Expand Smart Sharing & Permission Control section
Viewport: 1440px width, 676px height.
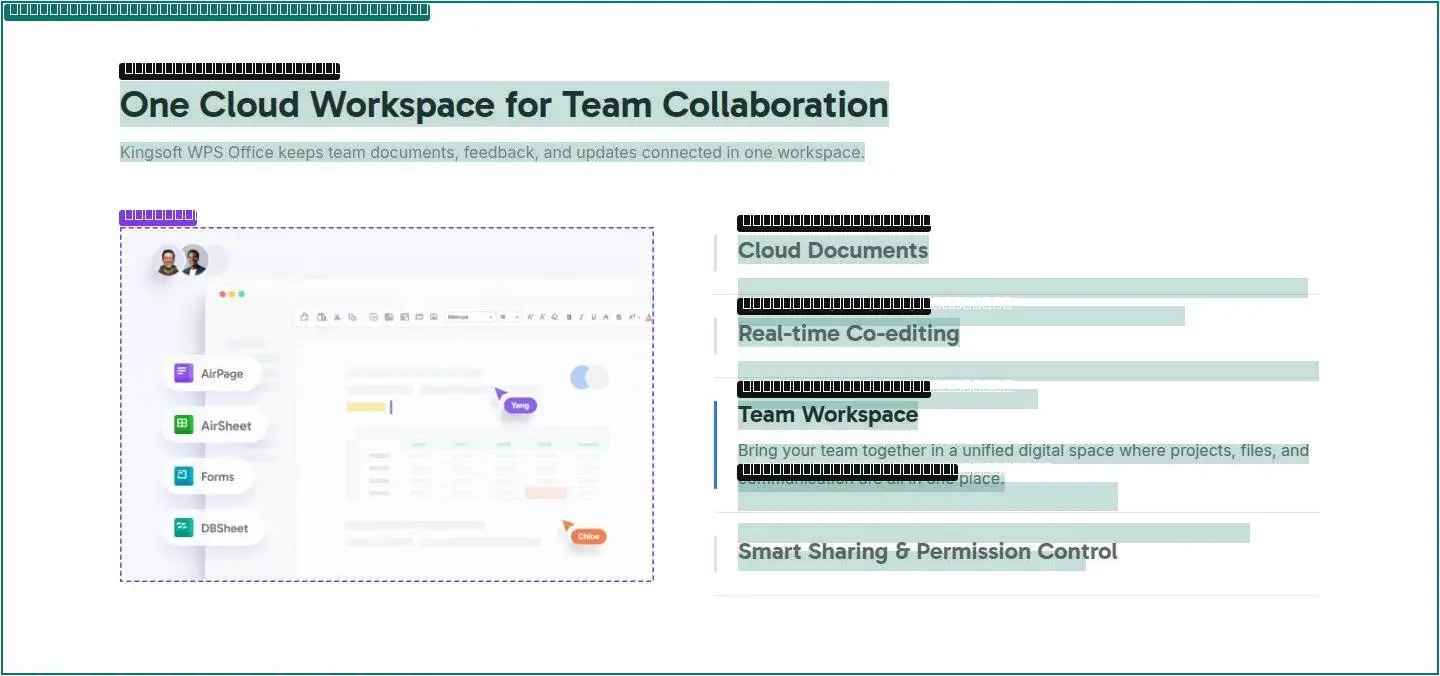click(x=928, y=552)
